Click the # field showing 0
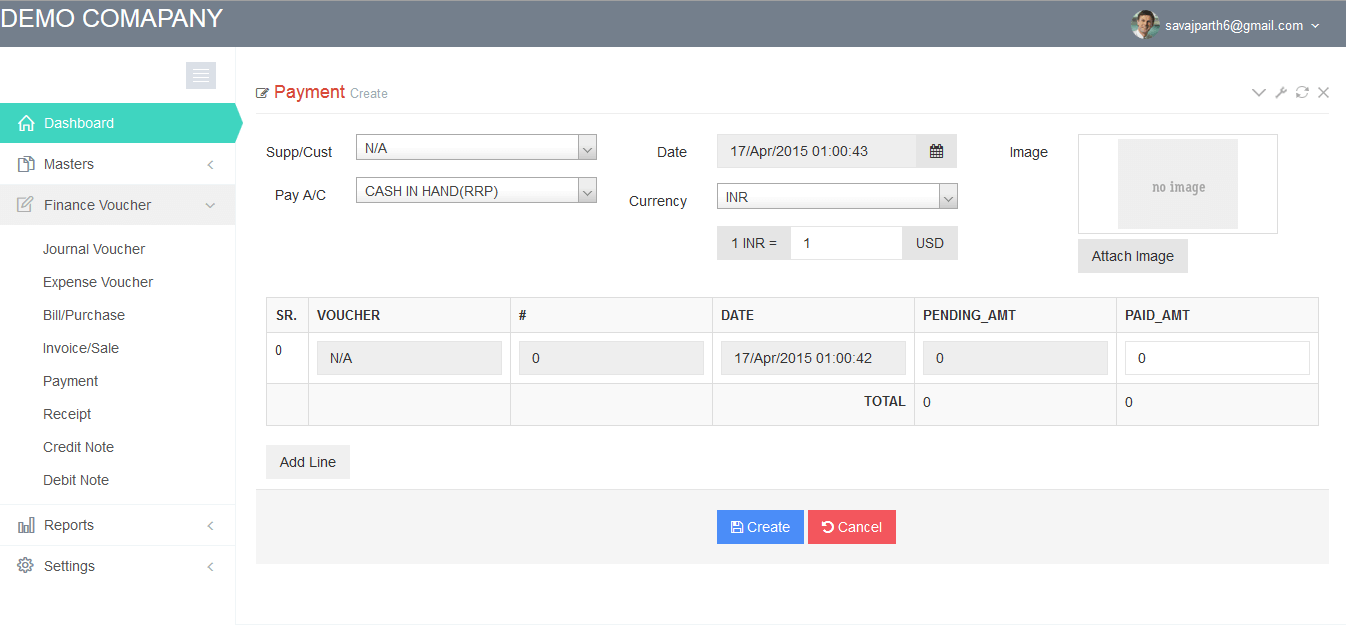Screen dimensions: 1346x635 tap(611, 358)
